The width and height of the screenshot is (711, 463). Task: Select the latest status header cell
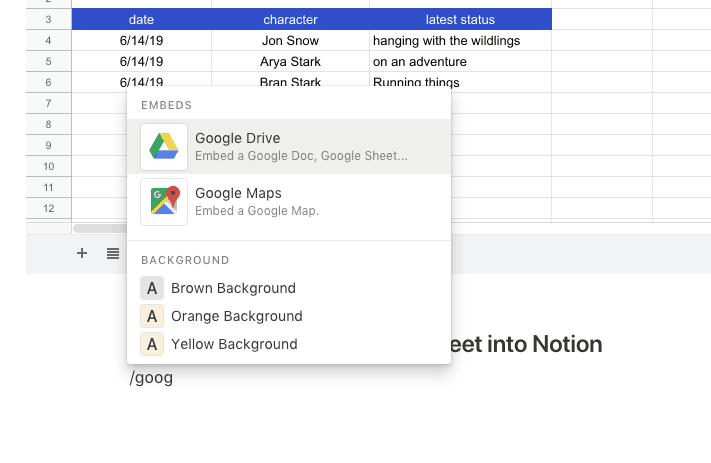click(460, 19)
